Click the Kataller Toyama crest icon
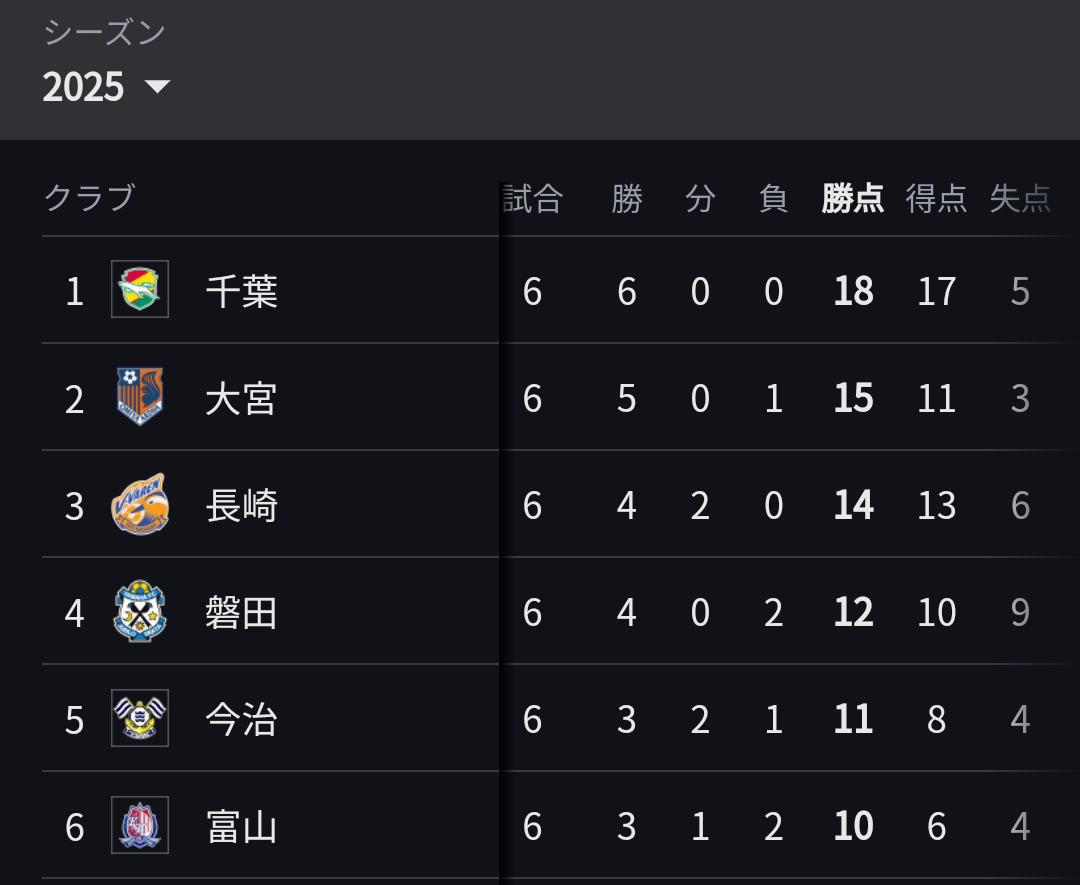This screenshot has height=885, width=1080. point(140,825)
